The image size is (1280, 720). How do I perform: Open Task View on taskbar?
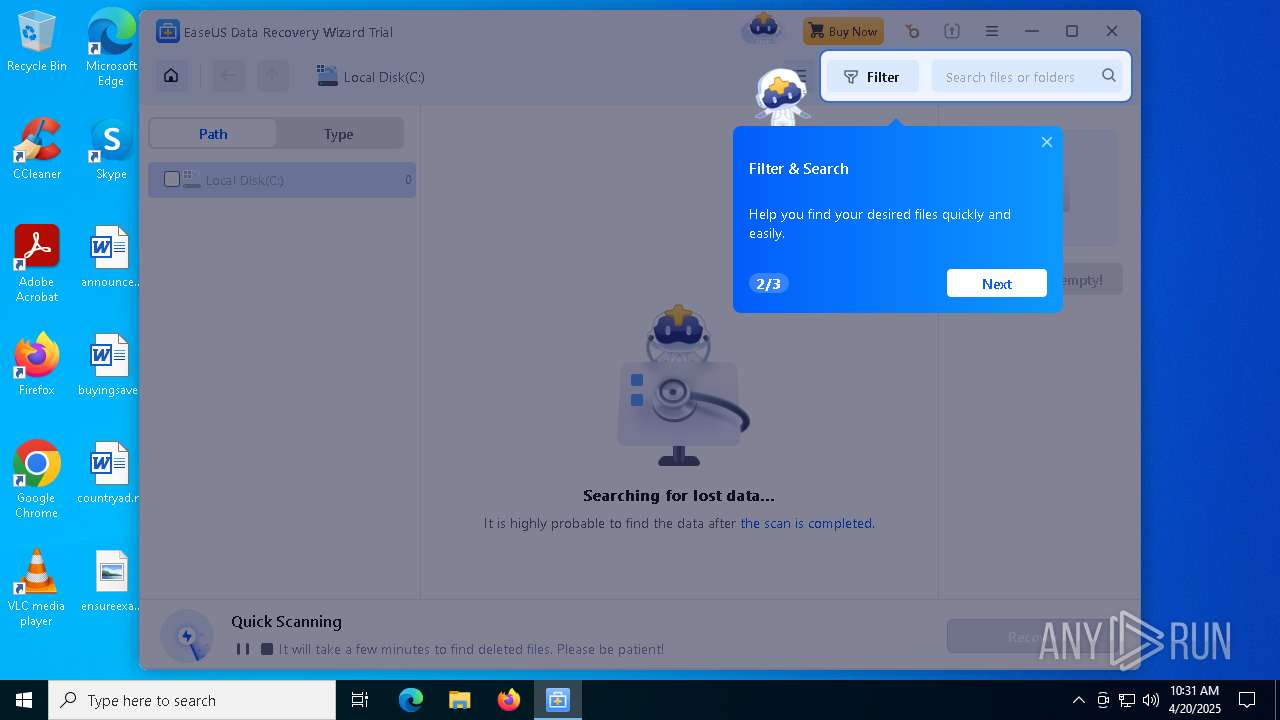(361, 700)
